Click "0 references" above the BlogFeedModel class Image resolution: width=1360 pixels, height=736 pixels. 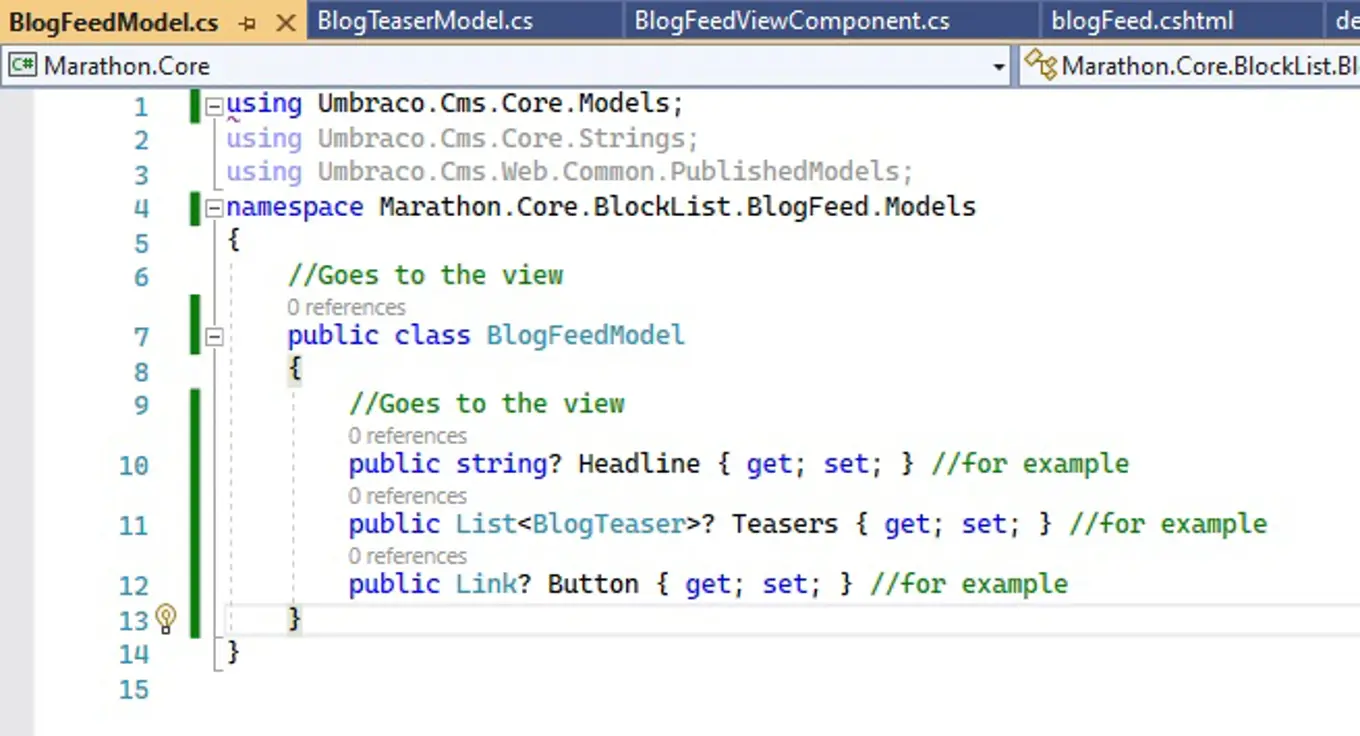346,307
